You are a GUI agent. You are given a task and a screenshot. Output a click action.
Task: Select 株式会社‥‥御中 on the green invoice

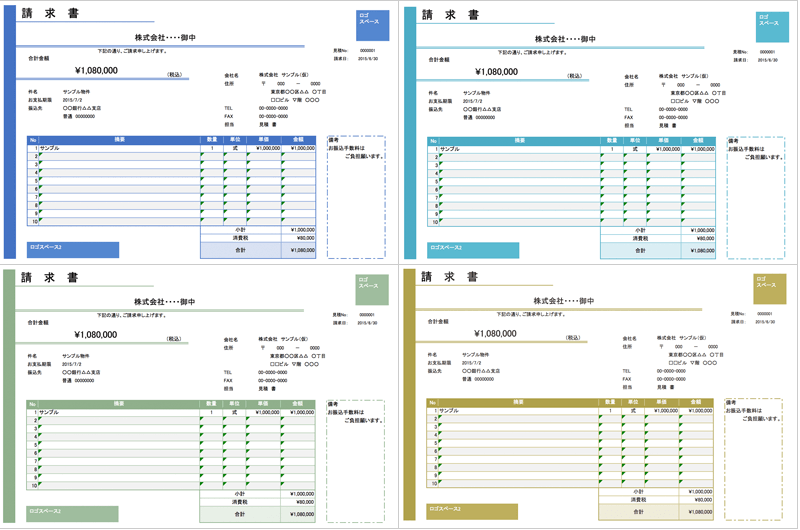pyautogui.click(x=165, y=302)
